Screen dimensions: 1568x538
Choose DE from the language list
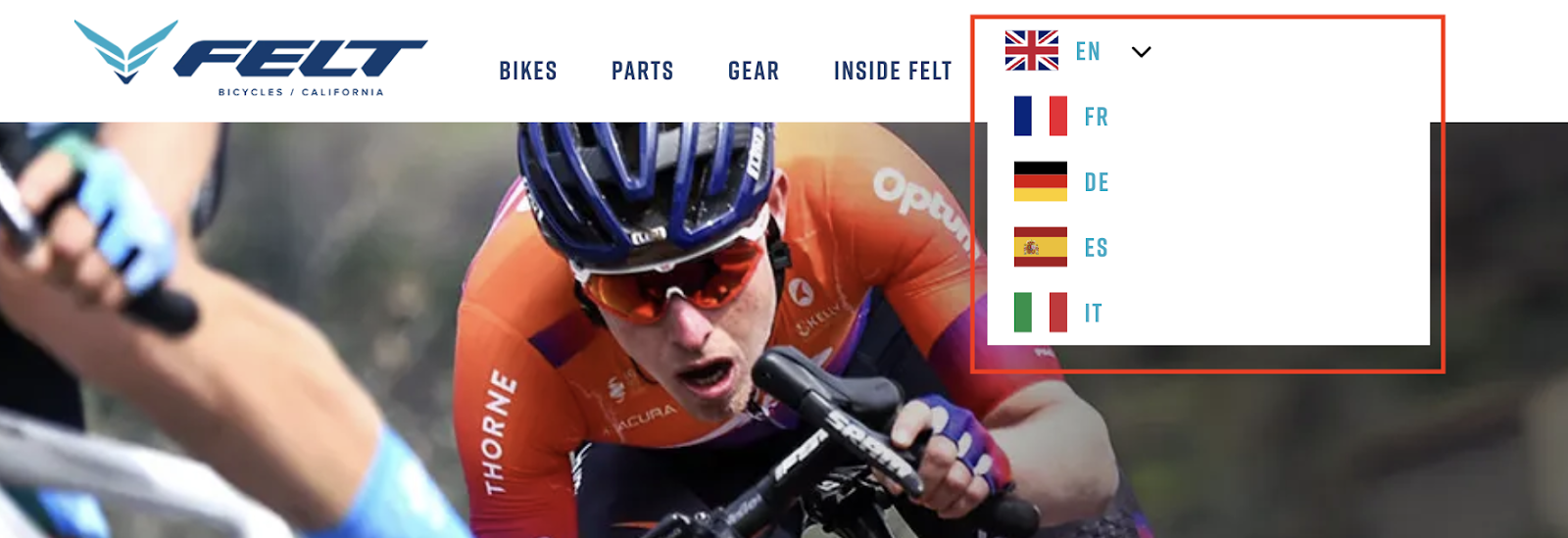[x=1097, y=182]
